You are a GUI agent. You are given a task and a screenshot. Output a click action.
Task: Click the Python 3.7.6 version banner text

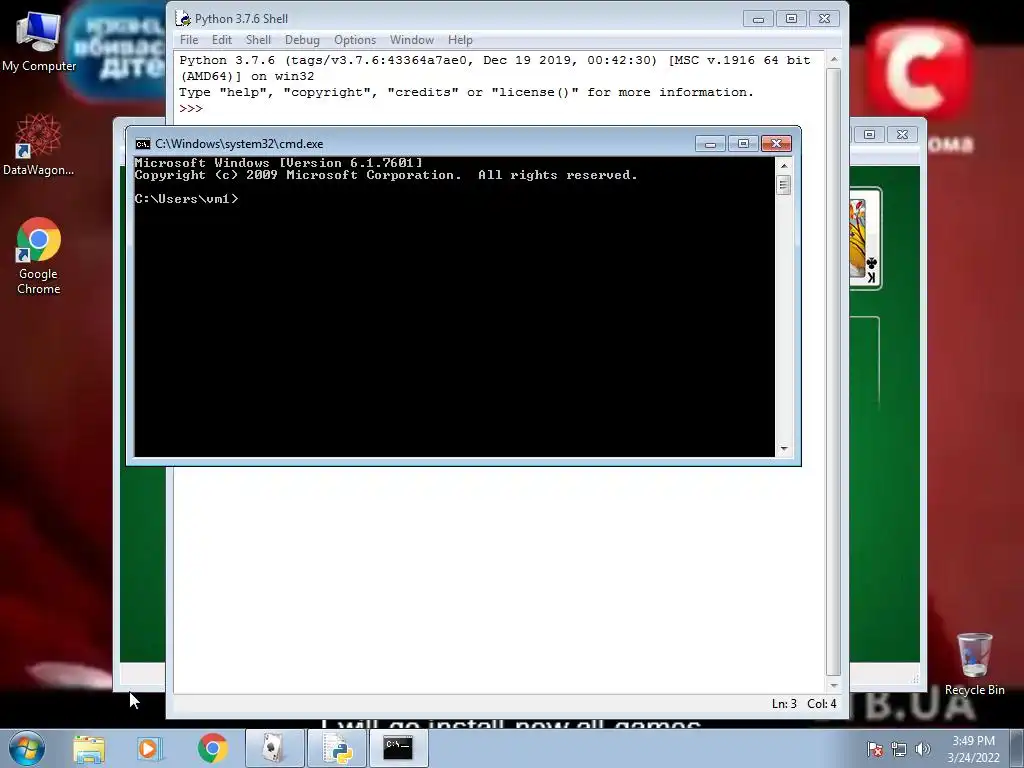tap(494, 68)
